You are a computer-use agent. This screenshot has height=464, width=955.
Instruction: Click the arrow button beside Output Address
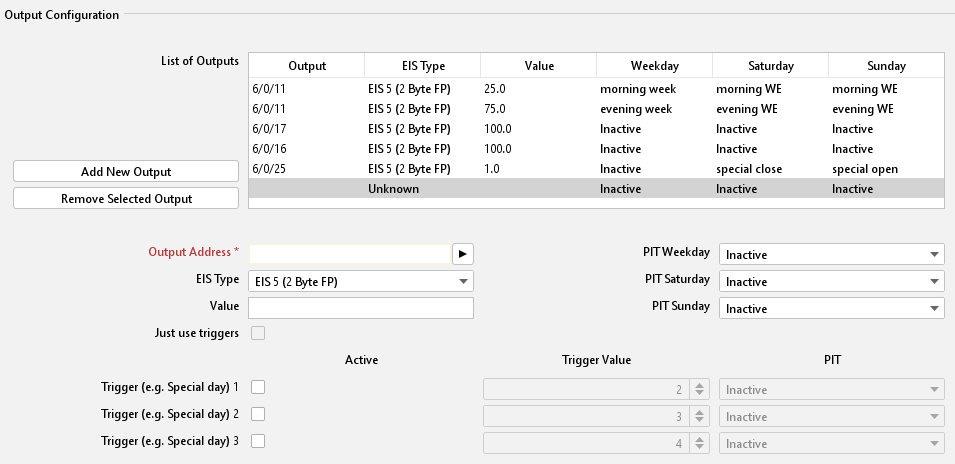click(462, 254)
